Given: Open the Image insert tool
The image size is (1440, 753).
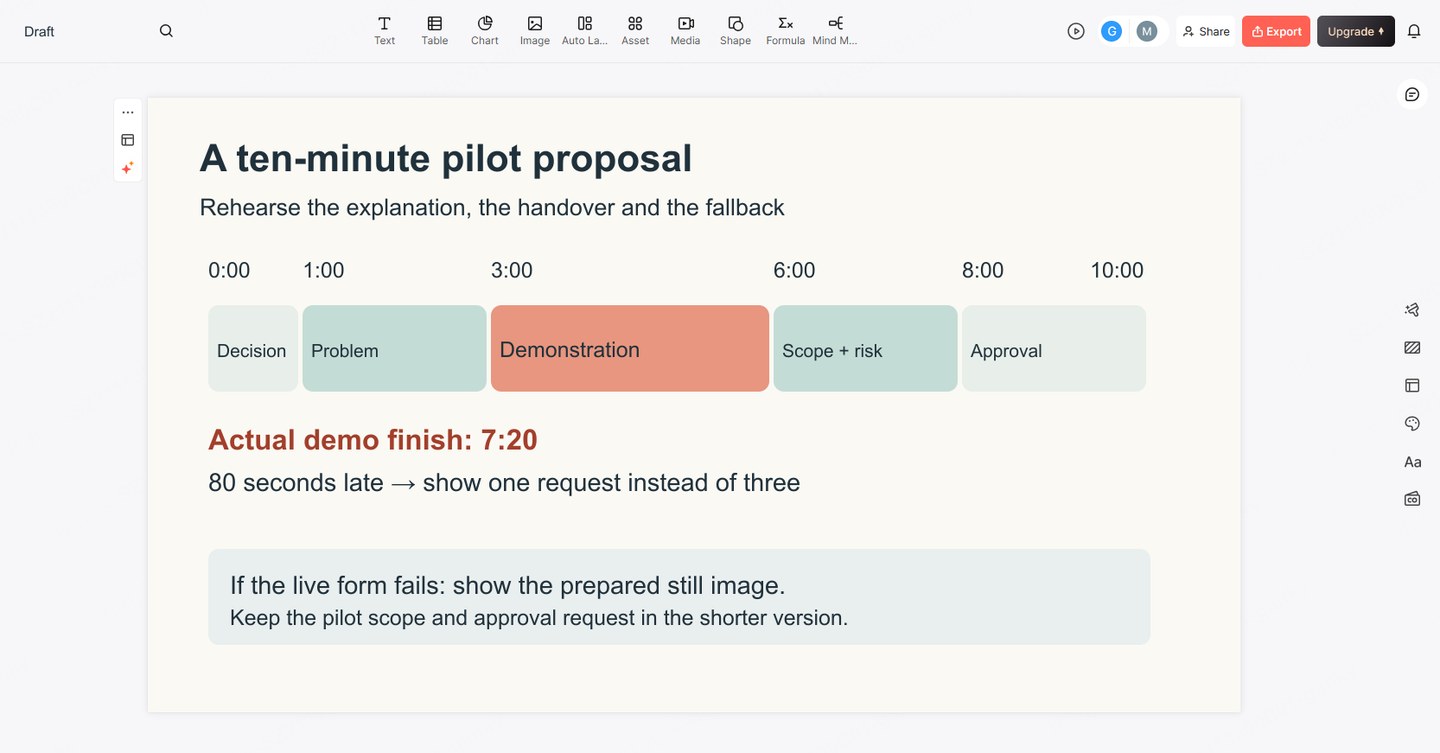Looking at the screenshot, I should click(x=535, y=31).
